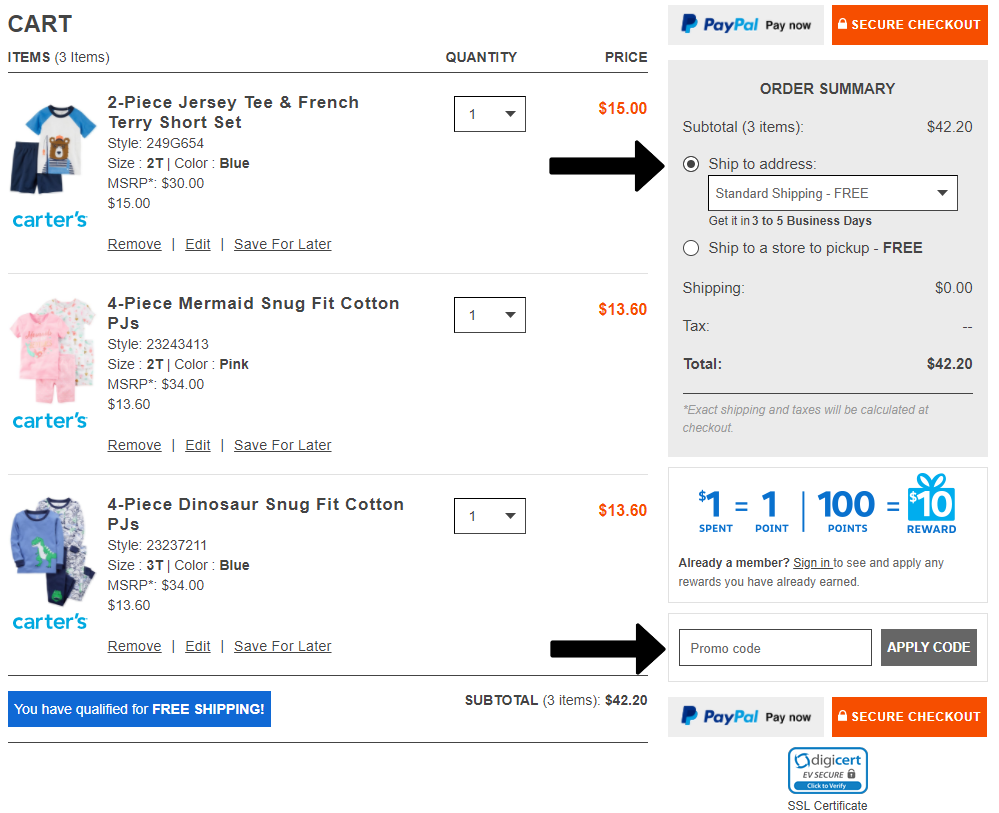This screenshot has width=999, height=813.
Task: Open quantity dropdown for Jersey Tee set
Action: [489, 114]
